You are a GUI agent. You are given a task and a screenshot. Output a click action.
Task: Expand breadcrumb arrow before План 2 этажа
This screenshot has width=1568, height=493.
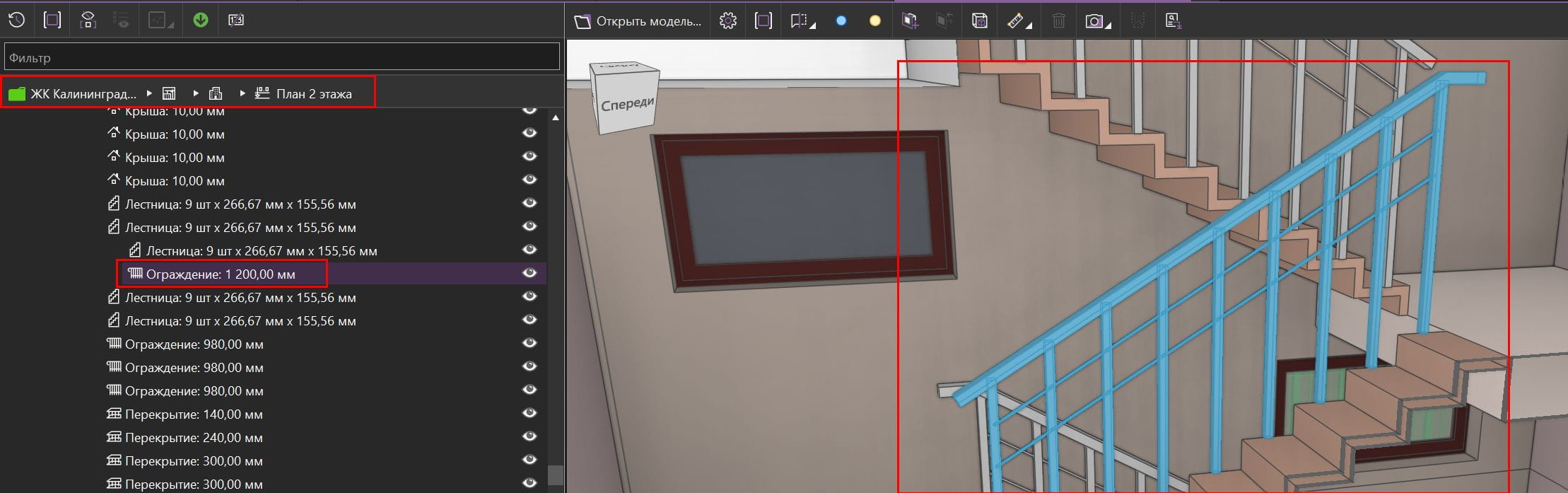[x=242, y=93]
